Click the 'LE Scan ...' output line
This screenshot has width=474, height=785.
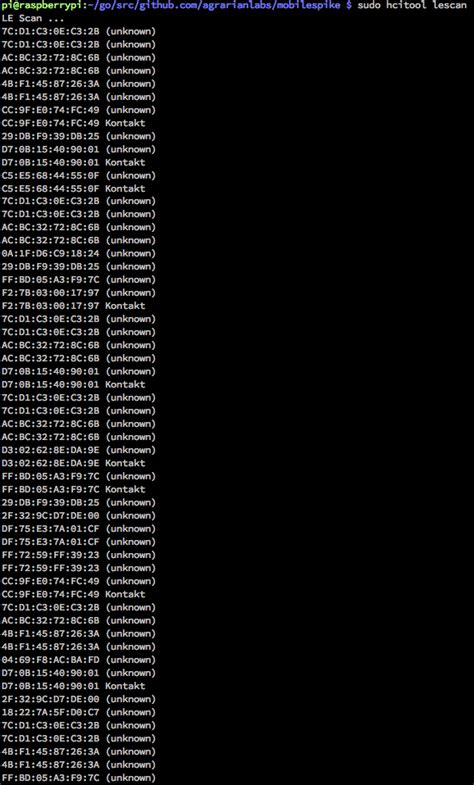point(33,18)
